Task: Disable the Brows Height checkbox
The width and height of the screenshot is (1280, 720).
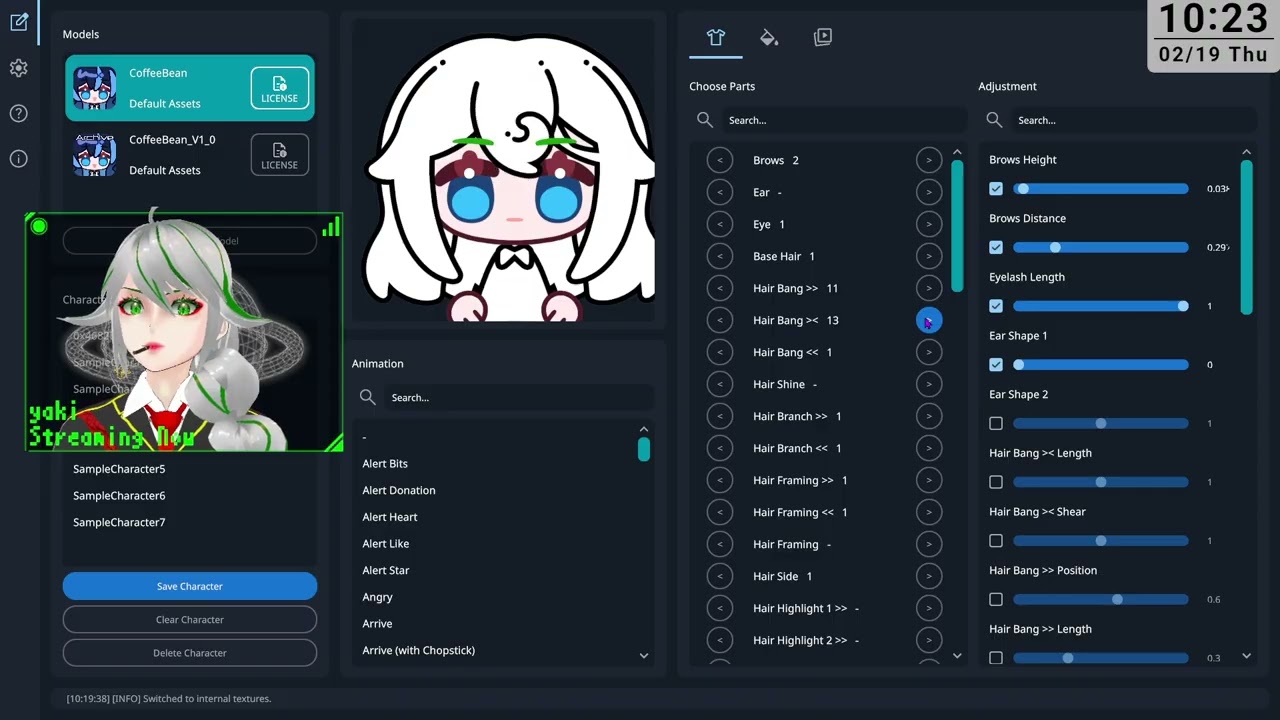Action: 996,188
